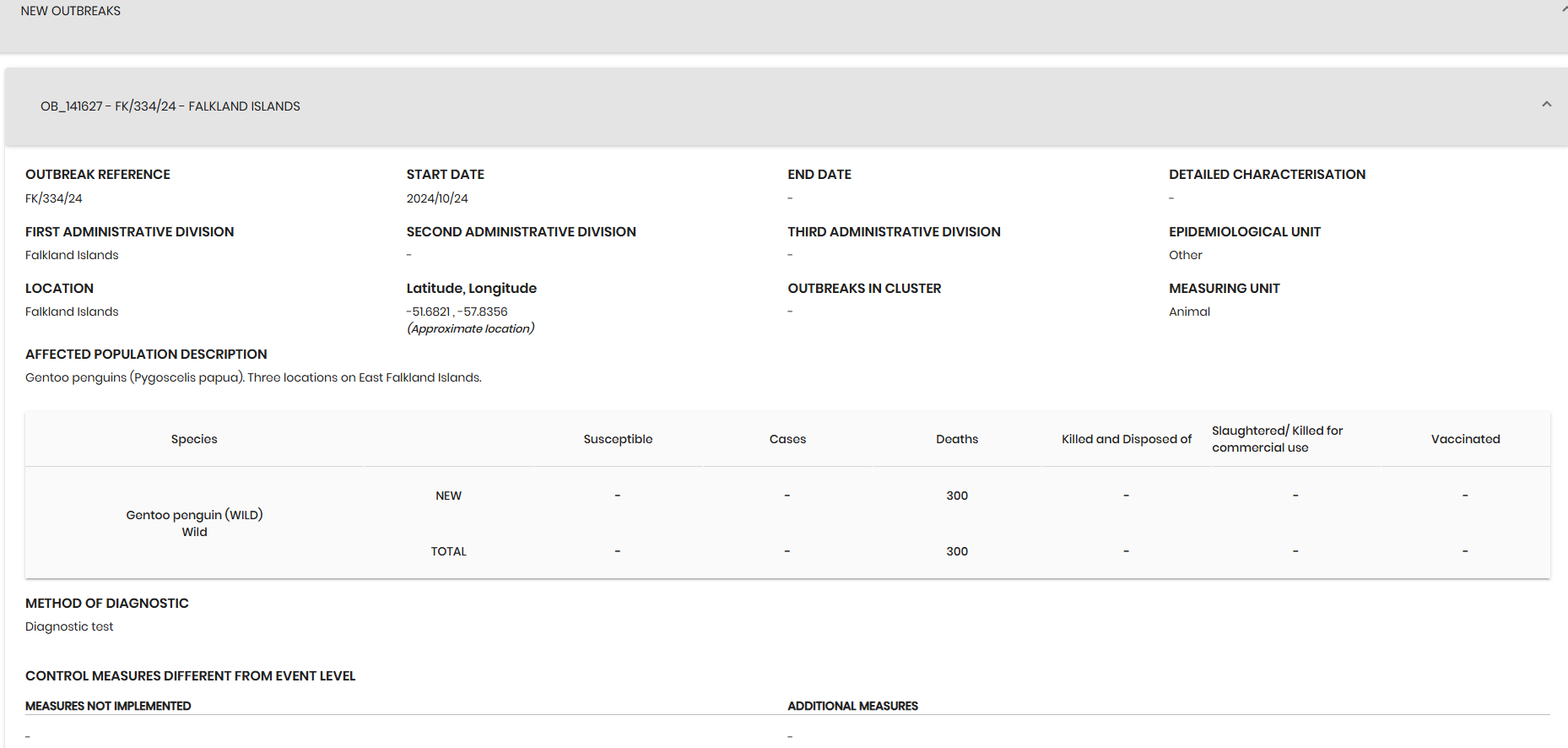
Task: Click the (Approximate location) note
Action: click(471, 328)
